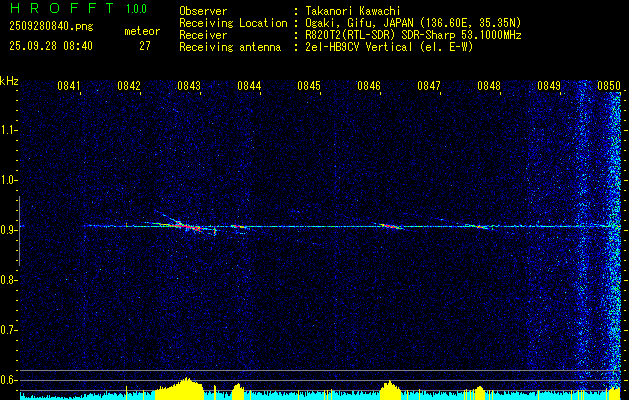Click the file name 2509280840.png
This screenshot has height=400, width=629.
(51, 27)
